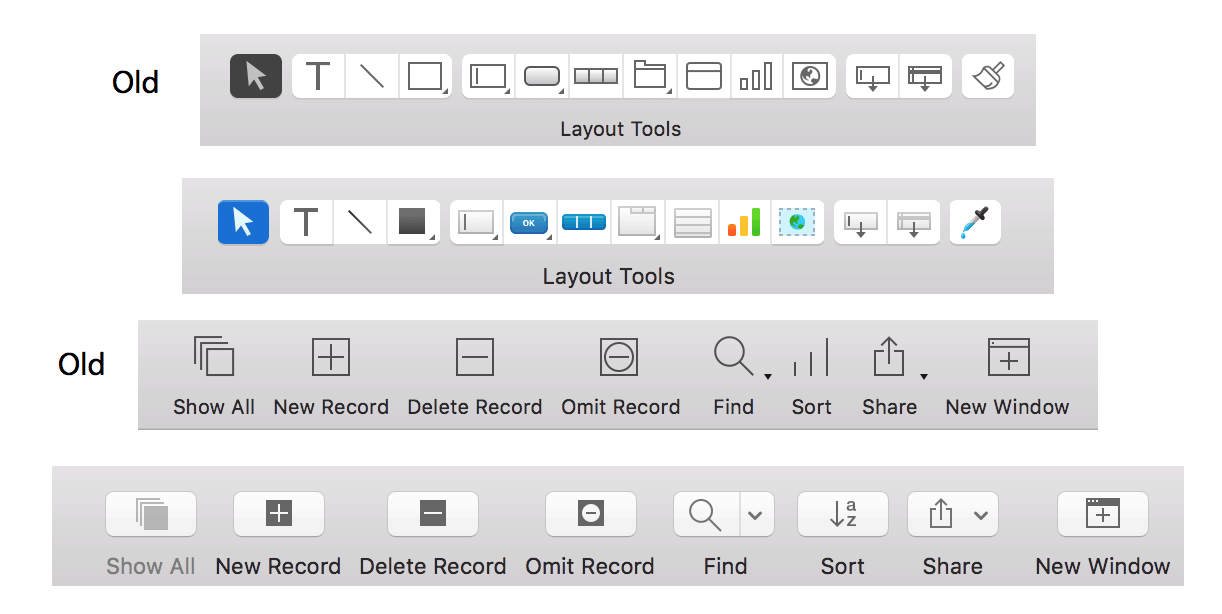Select the Portal tool in the new toolbar
Screen dimensions: 1222x614
692,222
